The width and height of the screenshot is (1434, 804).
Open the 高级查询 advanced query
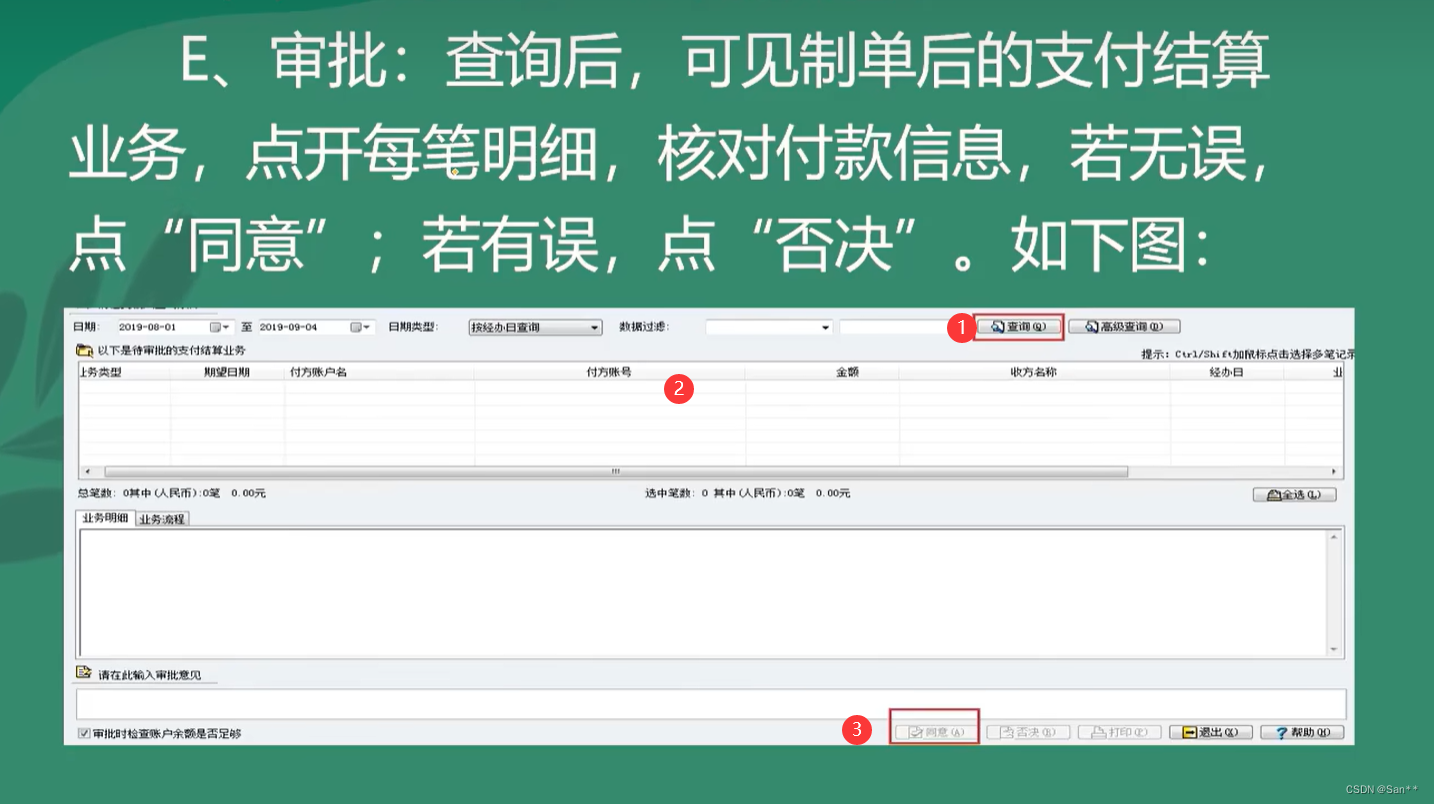click(x=1124, y=327)
